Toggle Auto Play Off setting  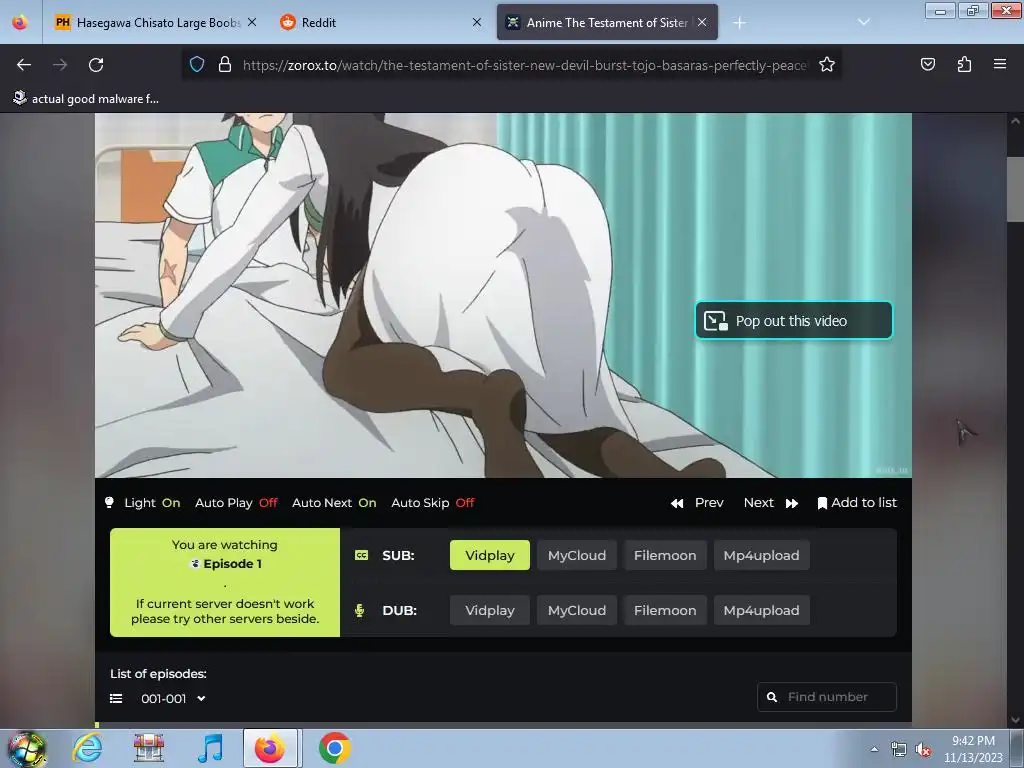coord(236,503)
